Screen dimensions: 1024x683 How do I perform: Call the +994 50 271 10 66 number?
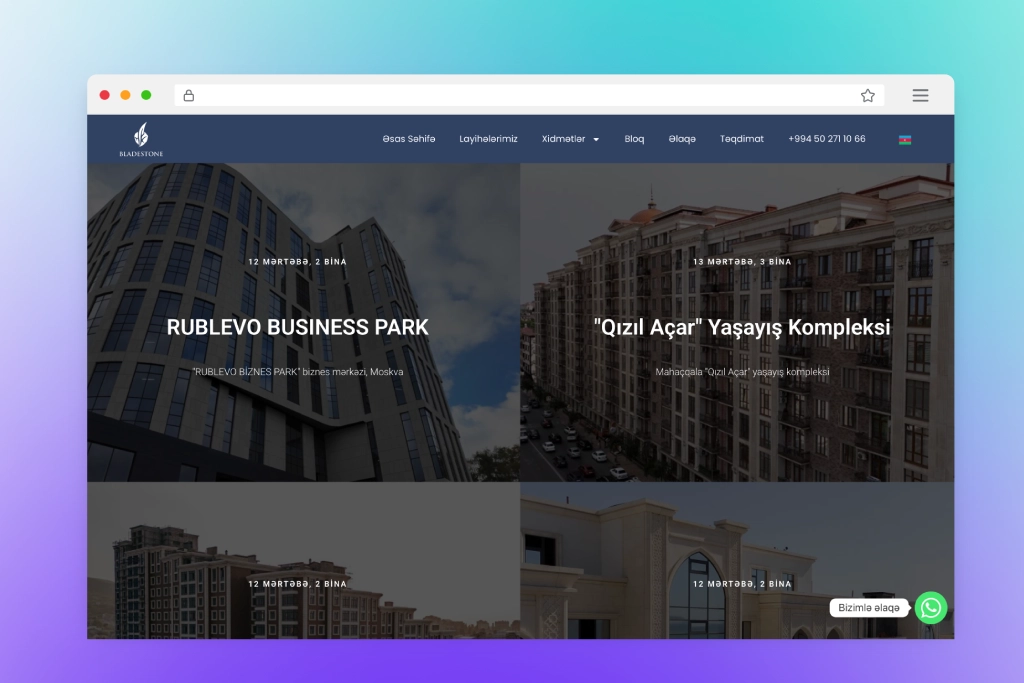click(826, 139)
